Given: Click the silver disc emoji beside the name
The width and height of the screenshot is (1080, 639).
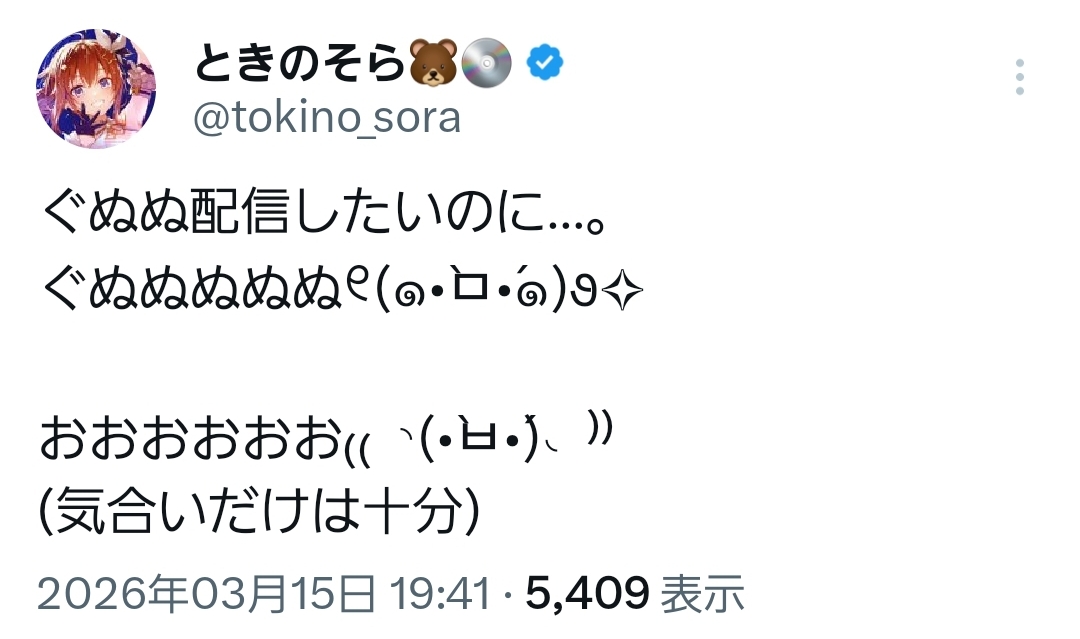Looking at the screenshot, I should pos(489,65).
